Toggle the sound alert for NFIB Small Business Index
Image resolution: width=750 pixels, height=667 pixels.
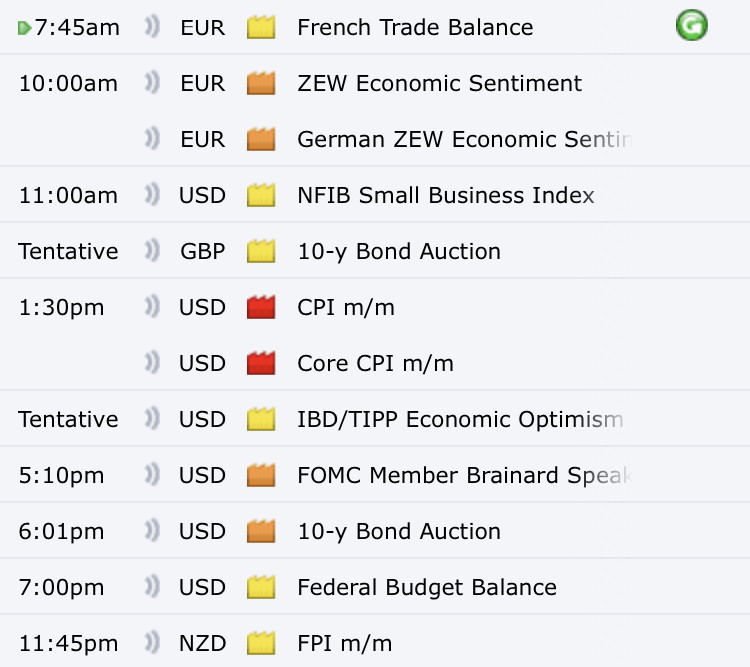click(x=152, y=195)
